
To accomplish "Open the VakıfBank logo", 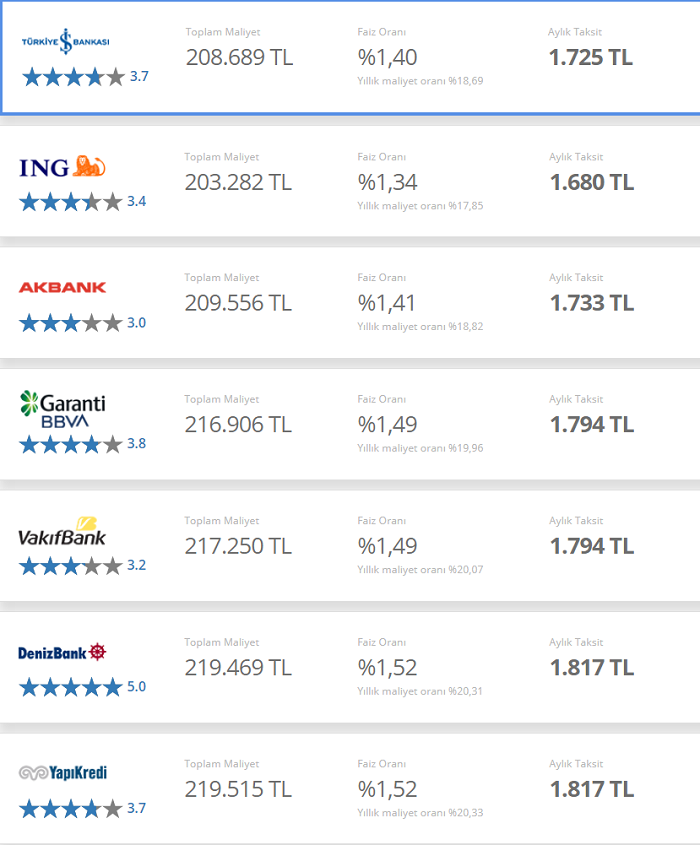I will 62,531.
